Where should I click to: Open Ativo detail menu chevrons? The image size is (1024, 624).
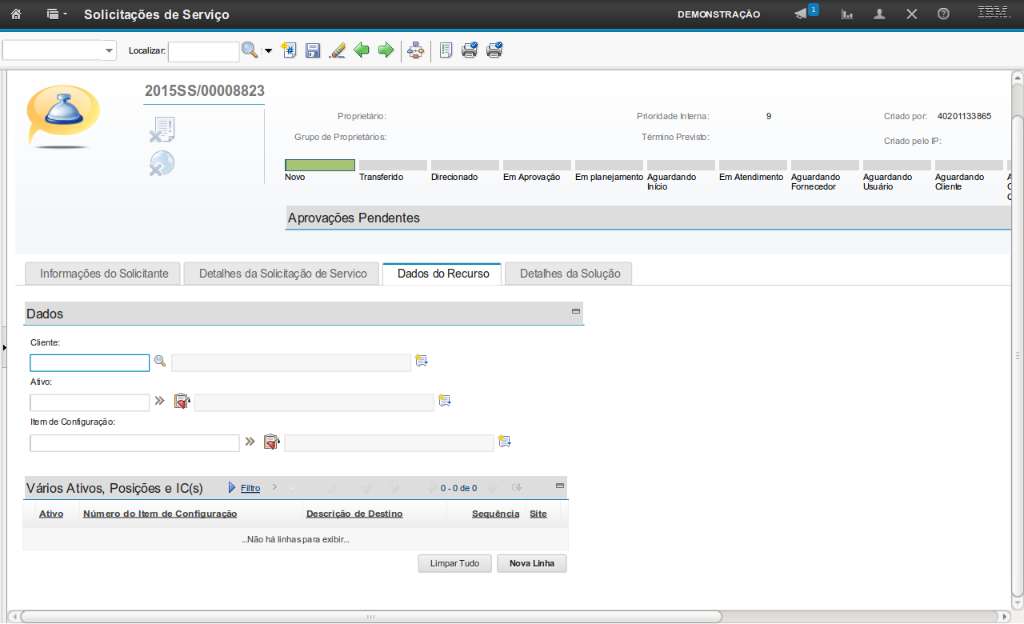(x=159, y=401)
